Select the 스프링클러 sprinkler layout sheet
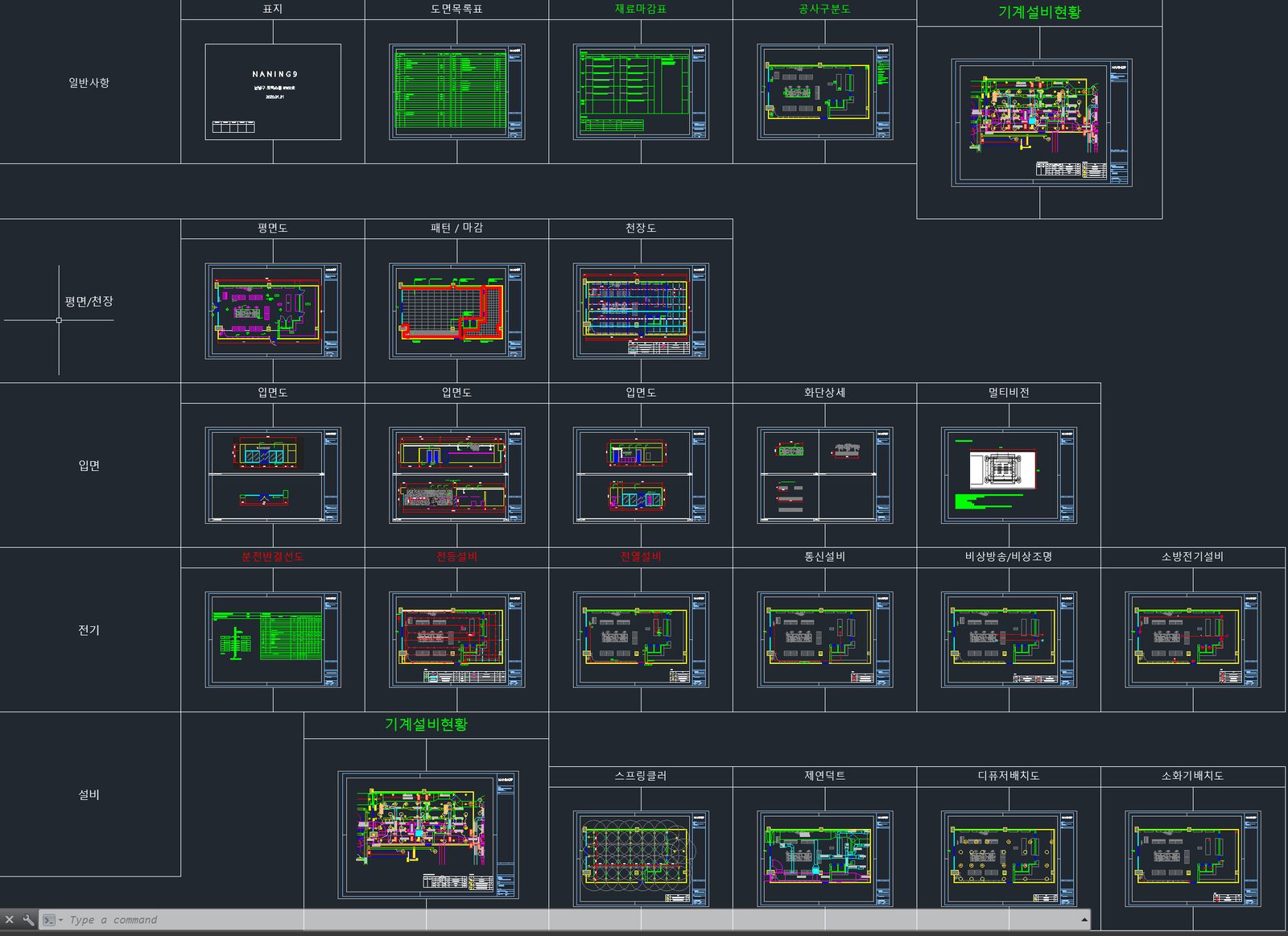 tap(641, 859)
